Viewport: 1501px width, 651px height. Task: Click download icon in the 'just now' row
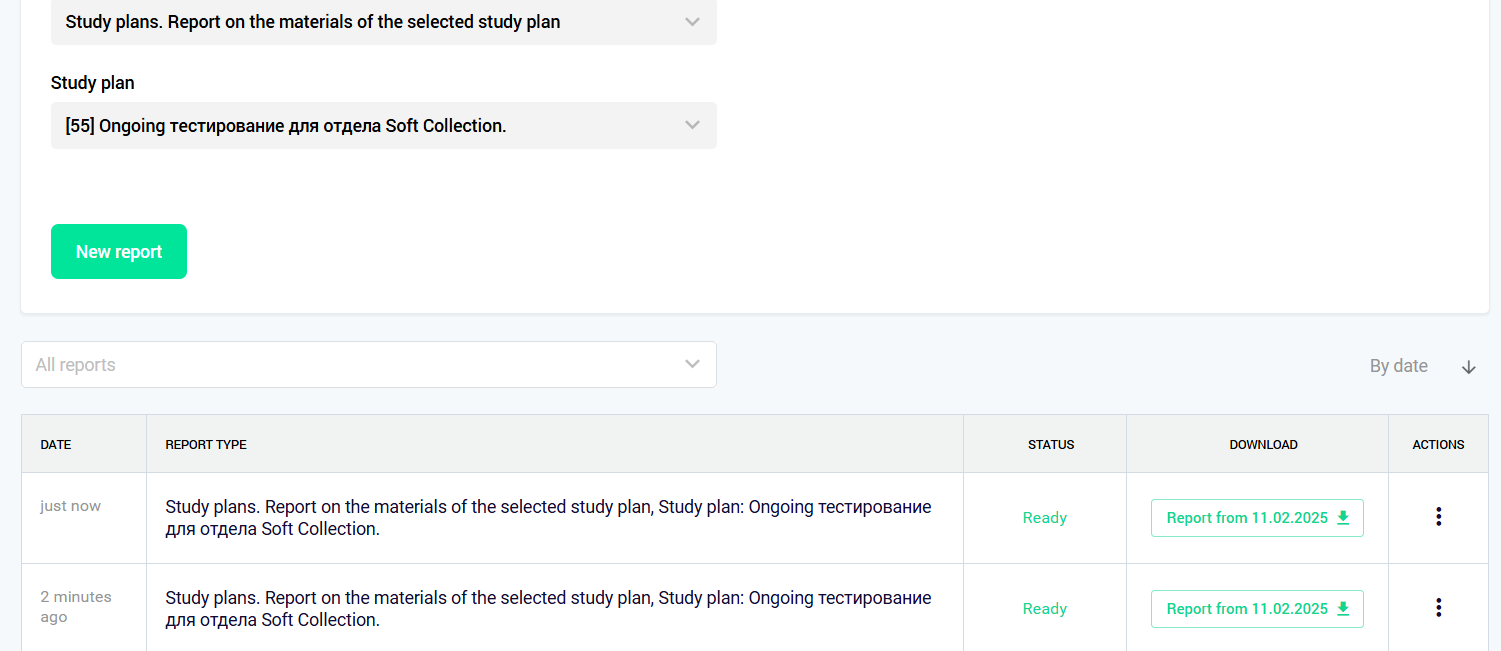(x=1343, y=518)
